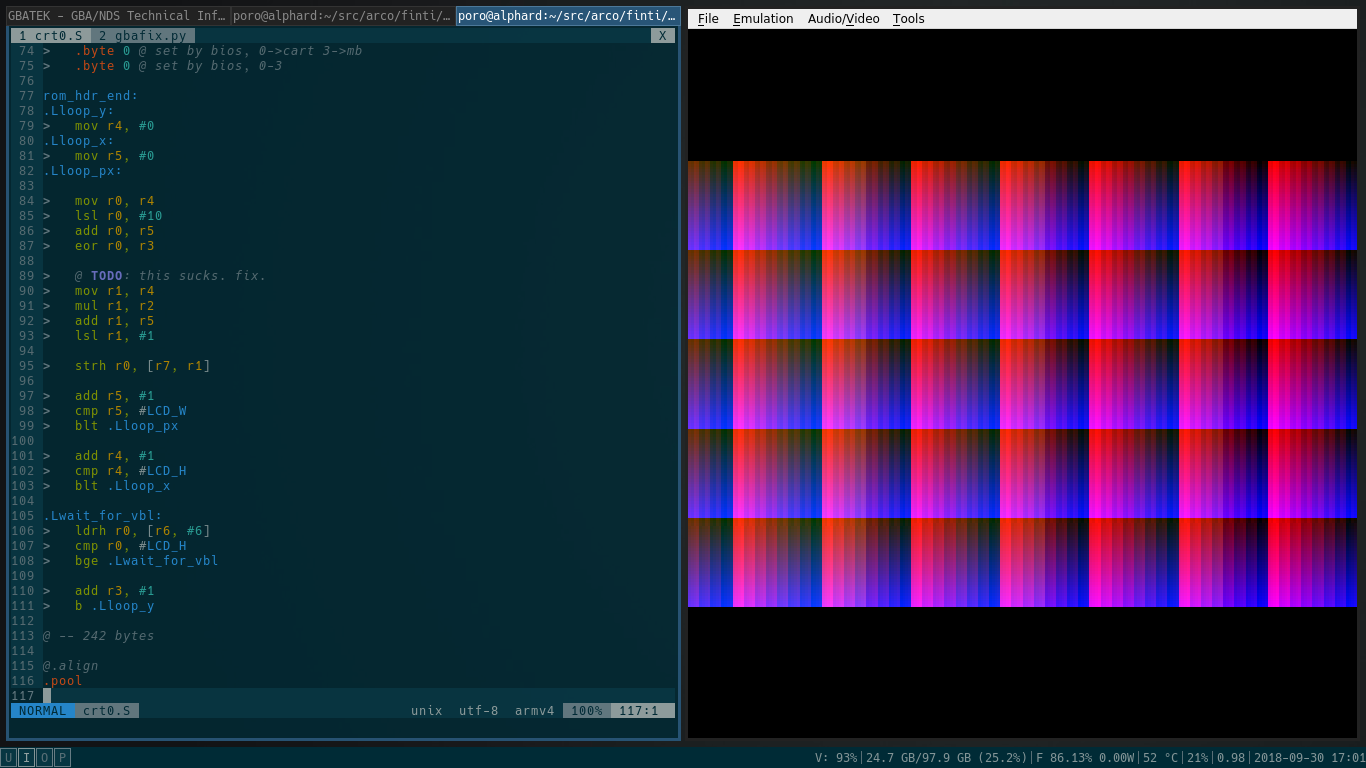Click the crt0.S filename in vim statusline
Screen dimensions: 1366x768
[x=107, y=710]
